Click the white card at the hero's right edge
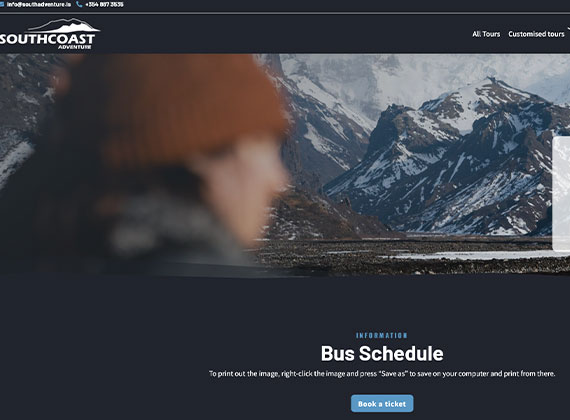This screenshot has height=420, width=570. tap(561, 194)
